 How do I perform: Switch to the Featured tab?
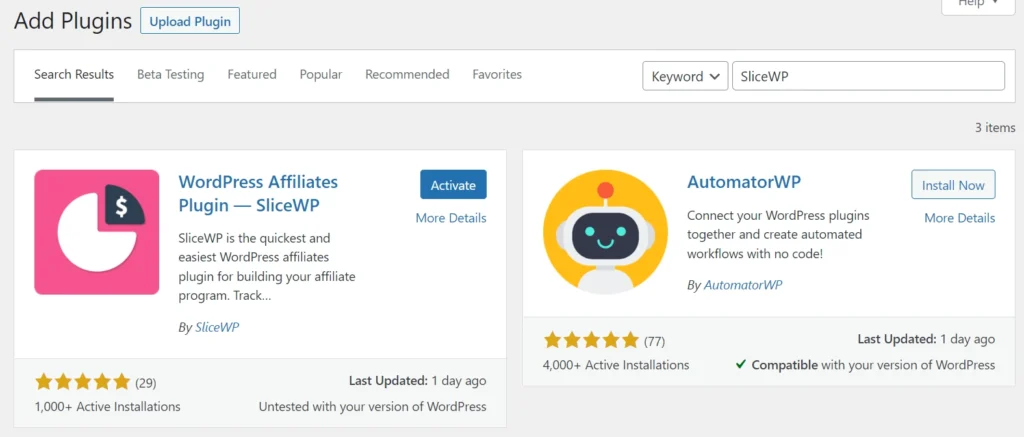[x=252, y=75]
